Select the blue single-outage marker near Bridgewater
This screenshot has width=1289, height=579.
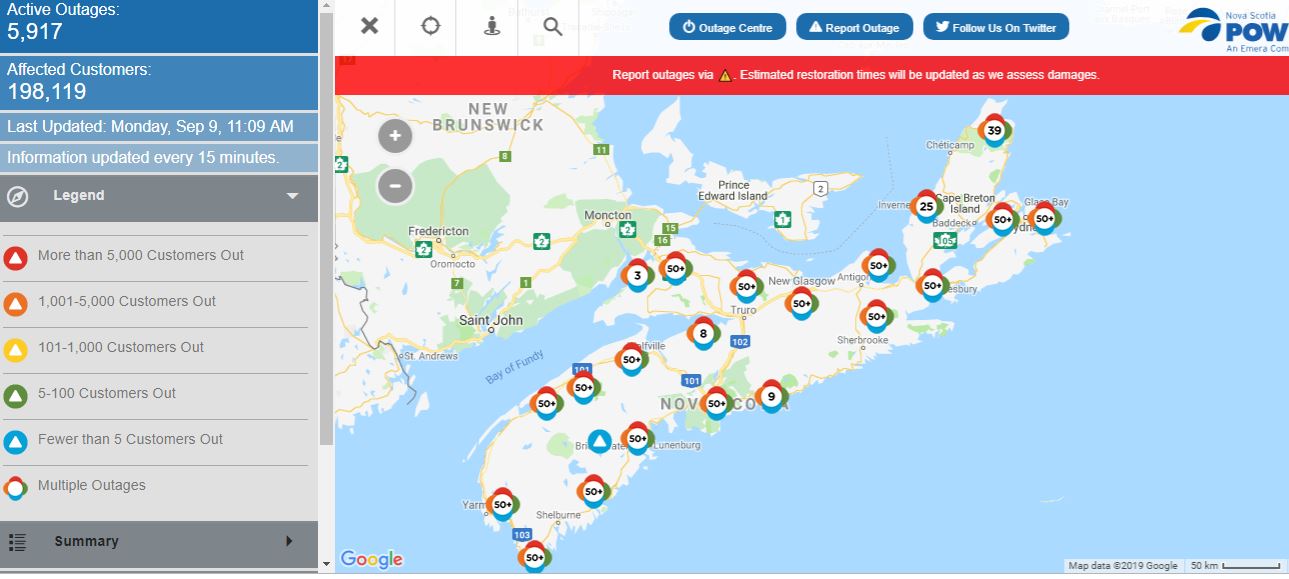tap(599, 441)
